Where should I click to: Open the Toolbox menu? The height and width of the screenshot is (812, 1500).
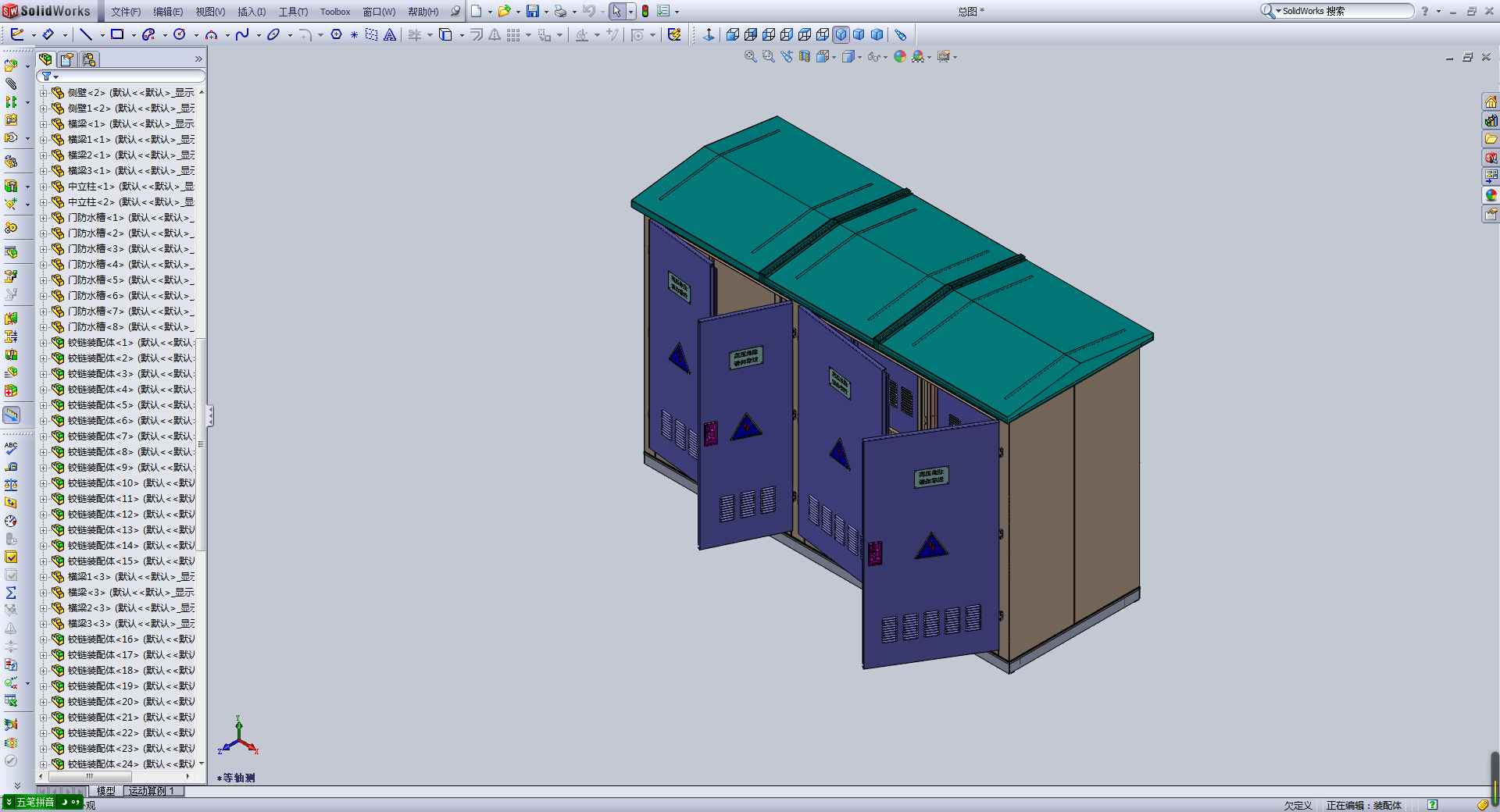(335, 12)
